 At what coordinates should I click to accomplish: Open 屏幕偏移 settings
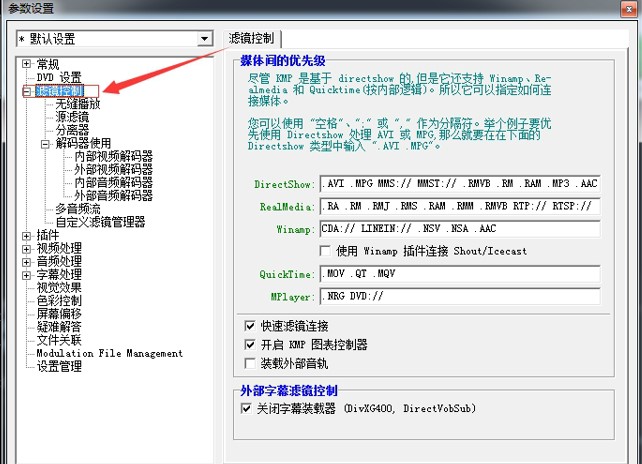(x=59, y=314)
